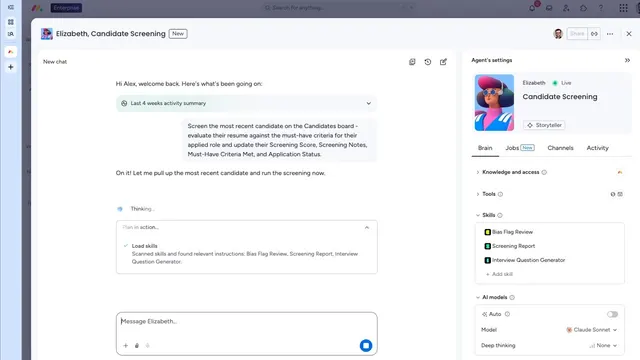Expand Knowledge and access section
Viewport: 640px width, 360px height.
point(478,172)
